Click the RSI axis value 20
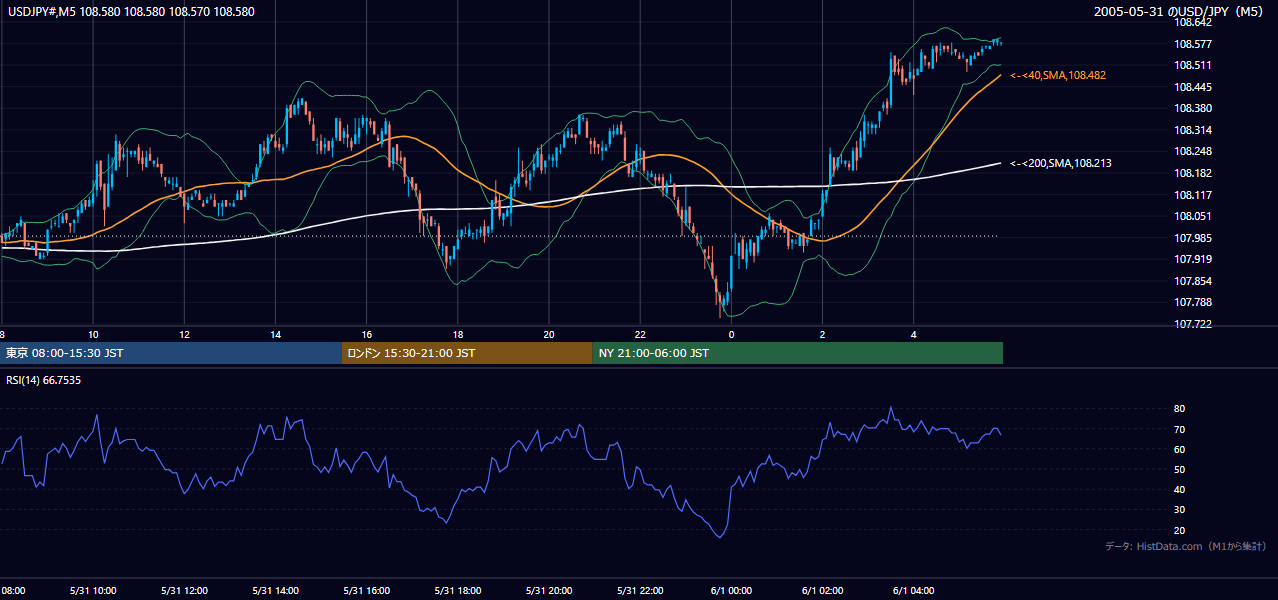The width and height of the screenshot is (1278, 600). [1180, 530]
